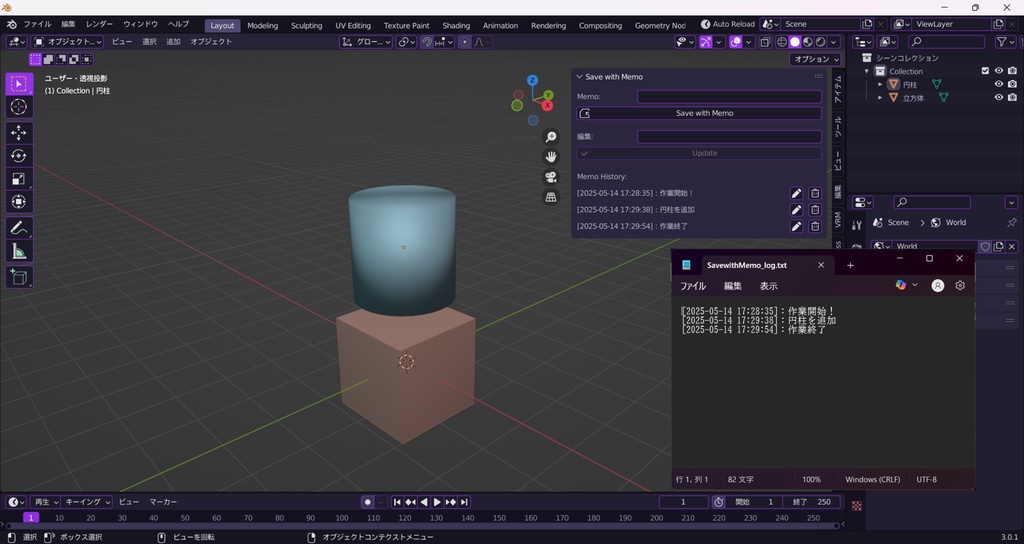Click the camera view icon in viewport
1024x544 pixels.
point(550,177)
